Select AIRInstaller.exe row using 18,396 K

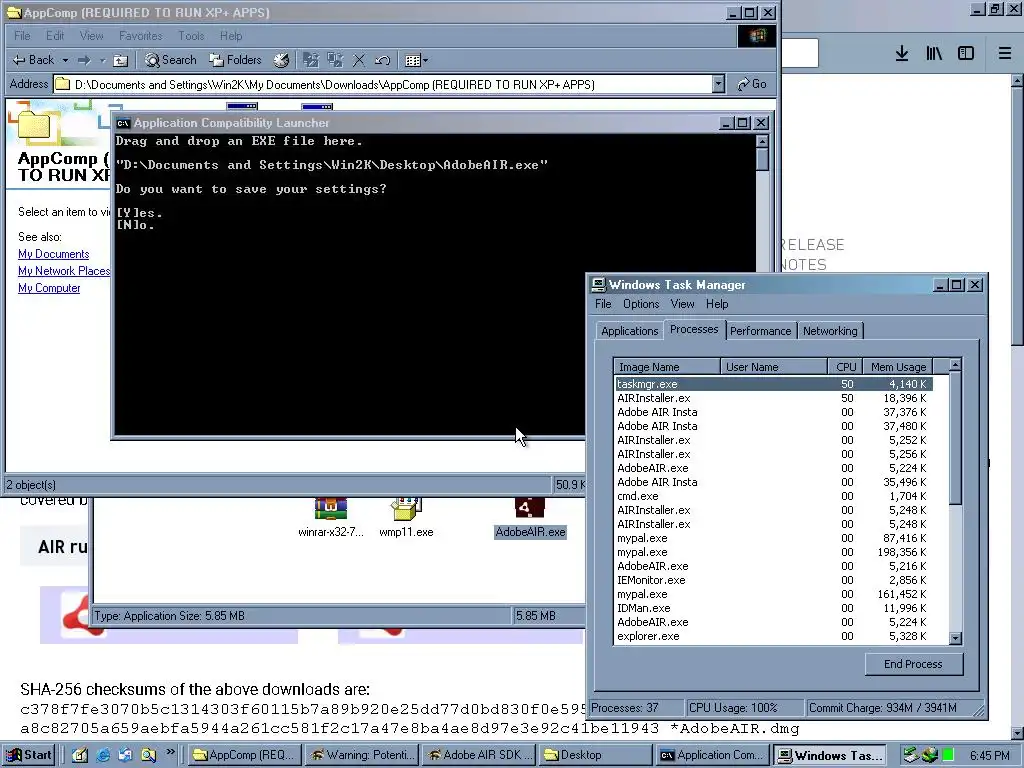[x=774, y=398]
